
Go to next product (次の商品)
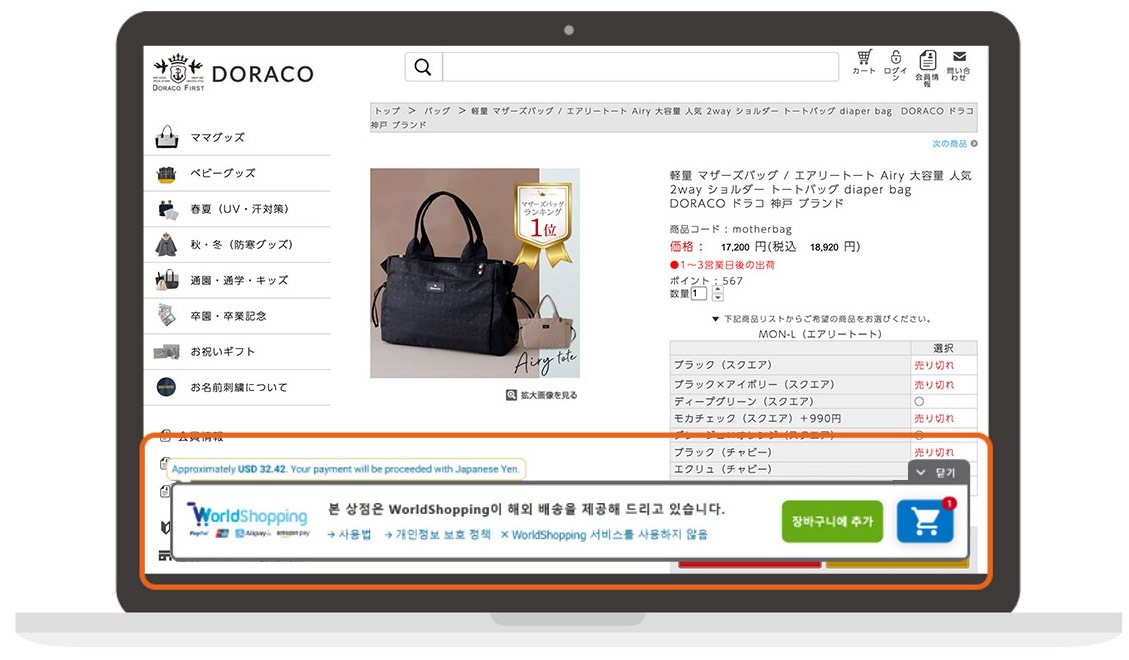click(x=954, y=143)
